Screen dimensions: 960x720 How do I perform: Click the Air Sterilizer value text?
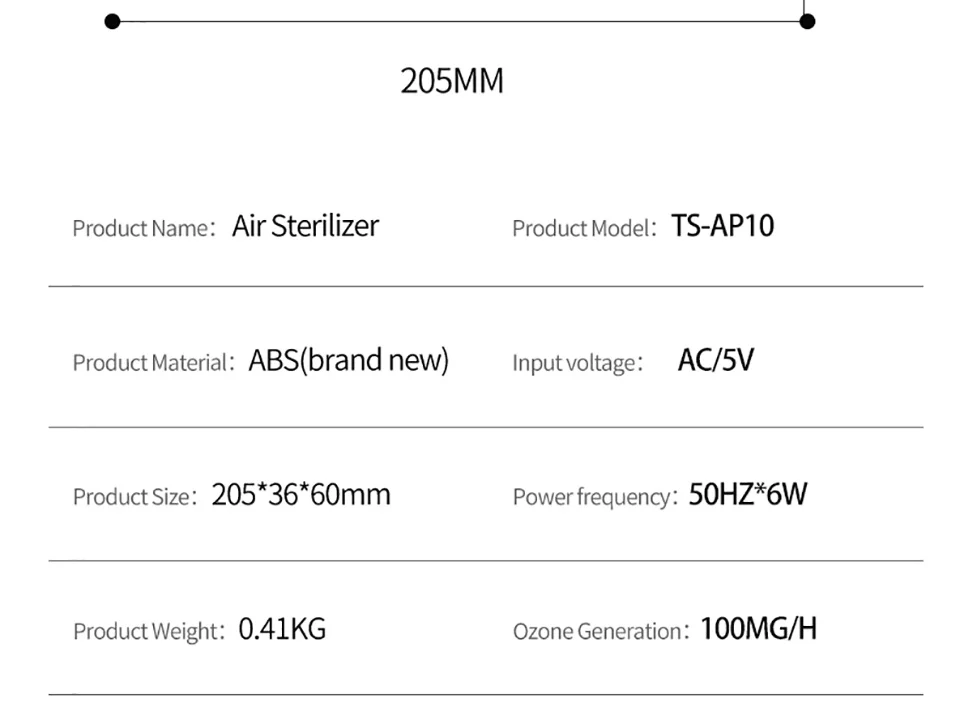pyautogui.click(x=305, y=226)
